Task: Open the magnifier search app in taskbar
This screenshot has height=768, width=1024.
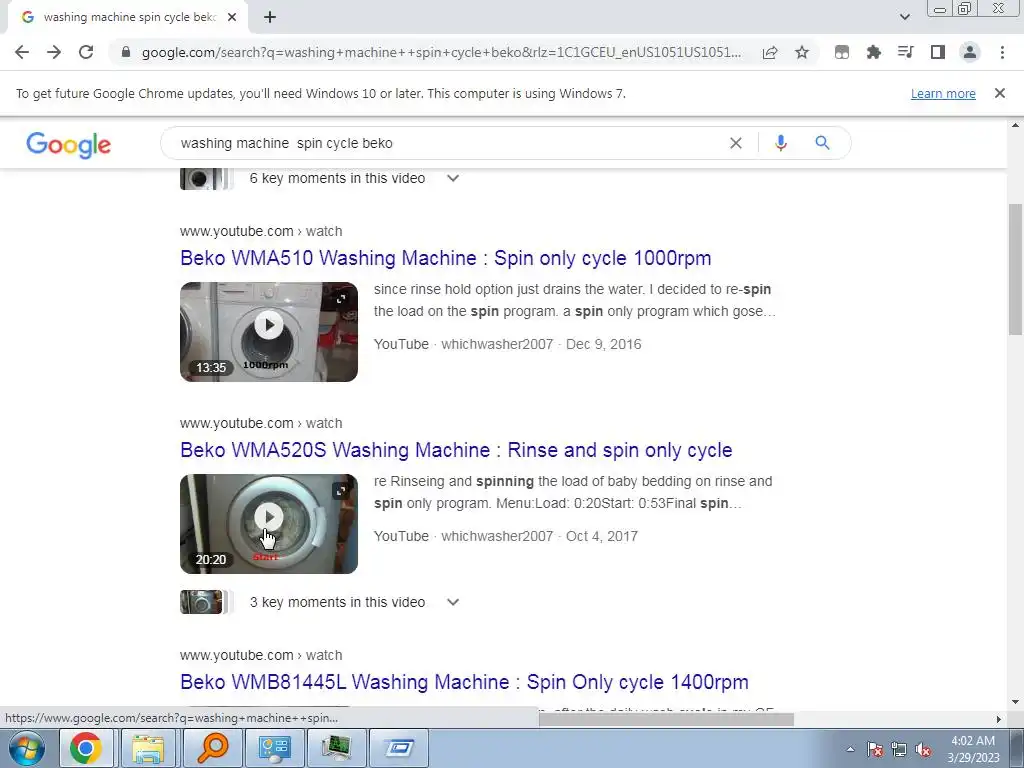Action: [210, 748]
